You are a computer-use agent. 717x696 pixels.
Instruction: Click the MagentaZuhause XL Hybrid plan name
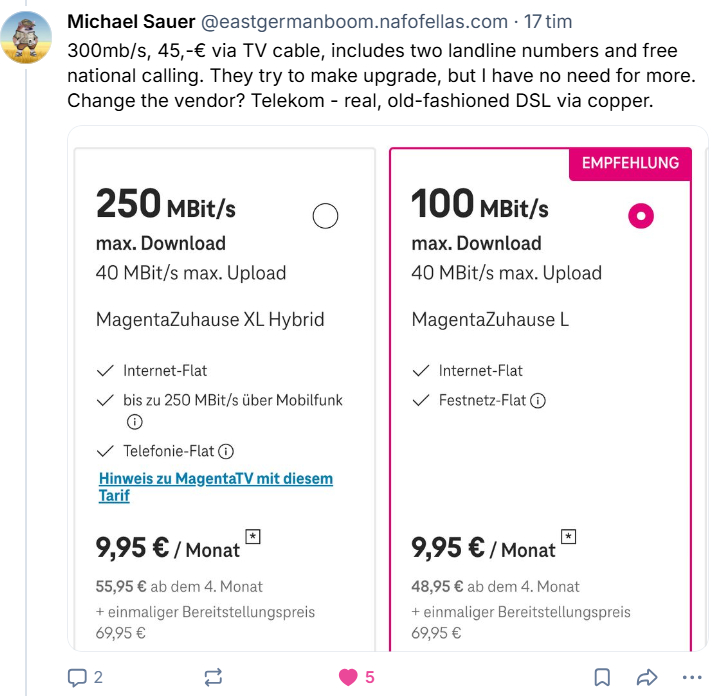[x=210, y=320]
